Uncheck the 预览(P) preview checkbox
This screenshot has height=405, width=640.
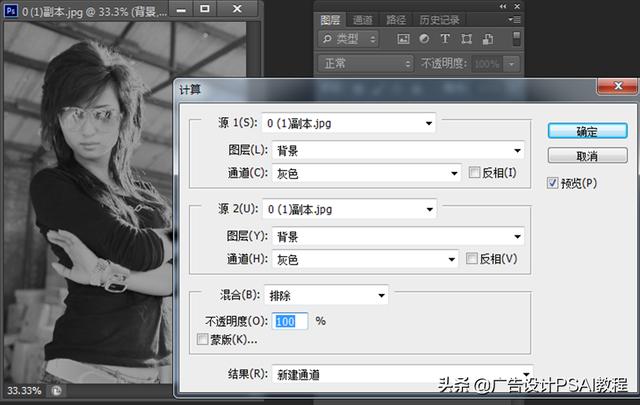tap(553, 183)
